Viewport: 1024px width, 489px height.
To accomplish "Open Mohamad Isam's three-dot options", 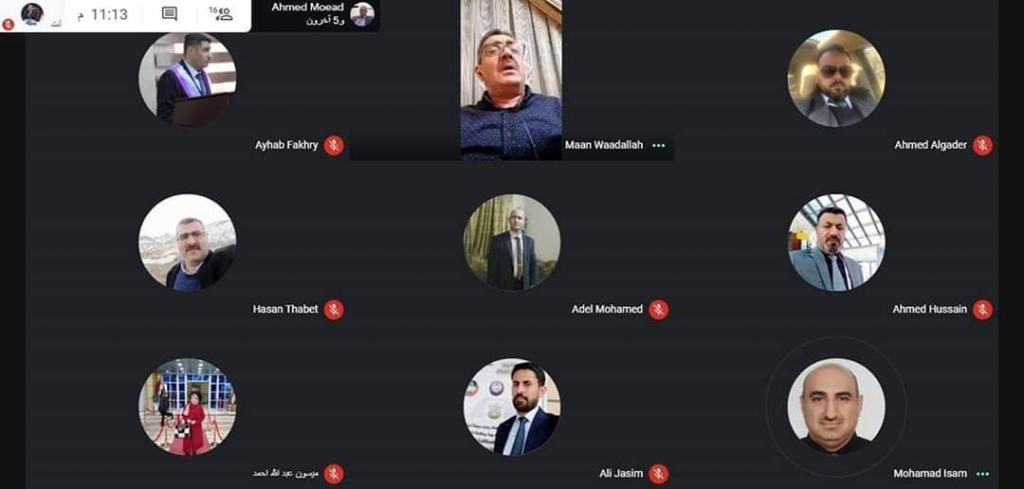I will (982, 474).
